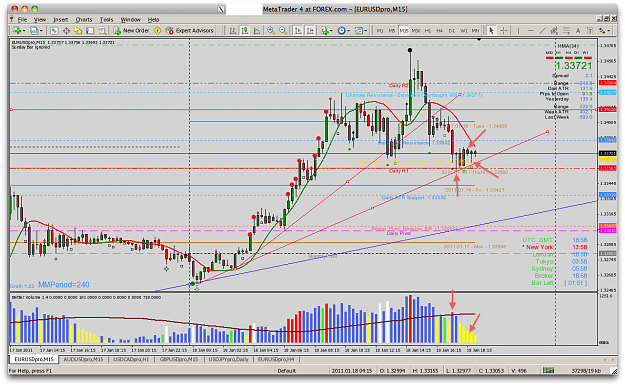Select the M15 timeframe
625x386 pixels.
(404, 31)
